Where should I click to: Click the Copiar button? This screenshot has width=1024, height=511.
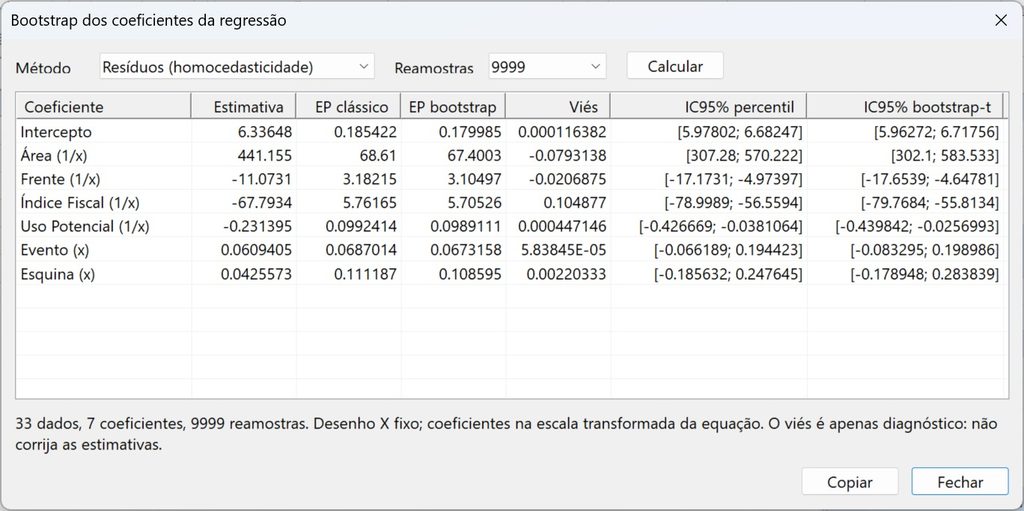tap(850, 482)
